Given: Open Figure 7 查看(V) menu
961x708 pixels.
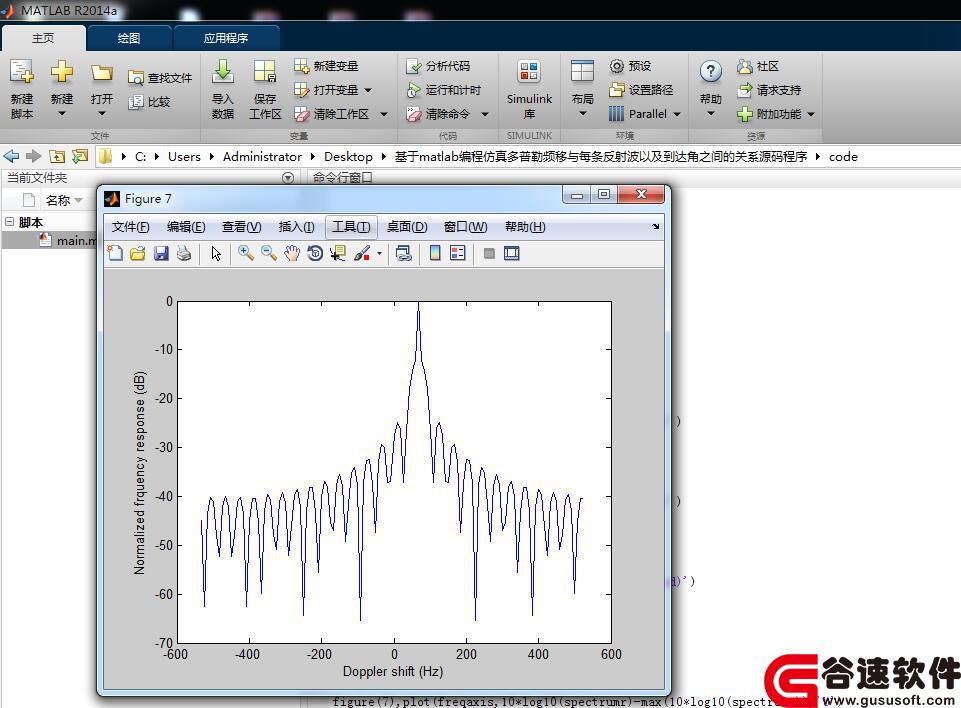Looking at the screenshot, I should point(241,227).
